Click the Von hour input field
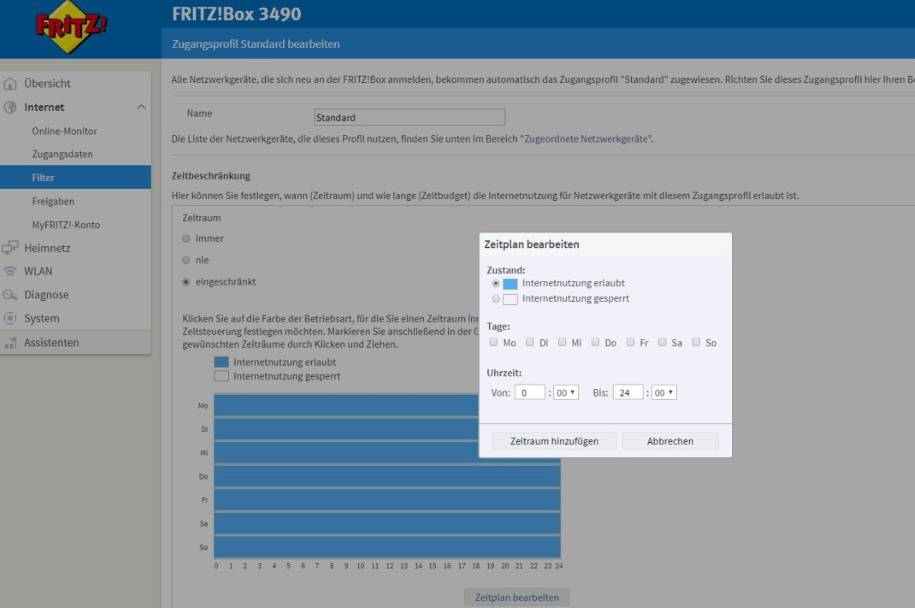This screenshot has height=608, width=915. click(x=530, y=393)
